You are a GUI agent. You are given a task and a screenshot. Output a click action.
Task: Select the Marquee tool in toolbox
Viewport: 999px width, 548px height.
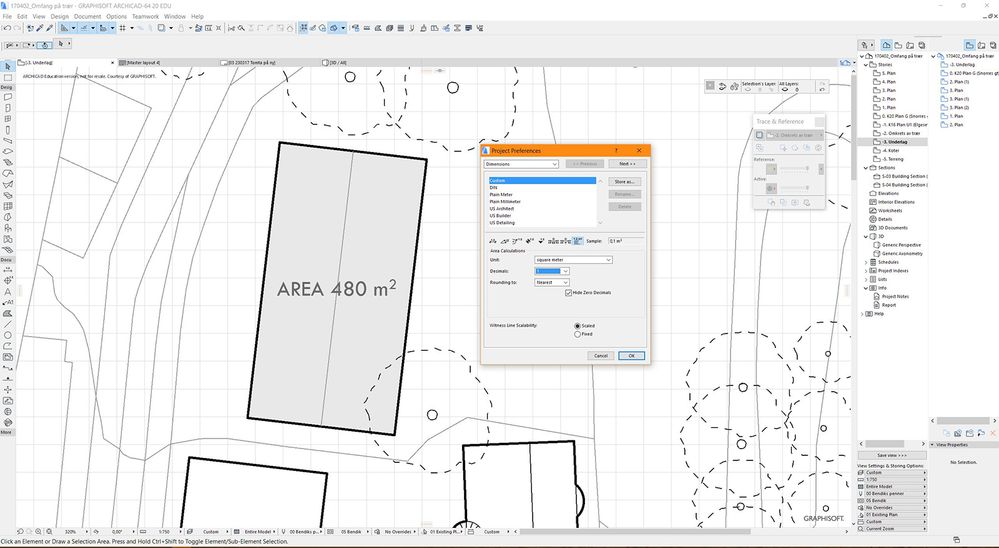click(x=8, y=78)
